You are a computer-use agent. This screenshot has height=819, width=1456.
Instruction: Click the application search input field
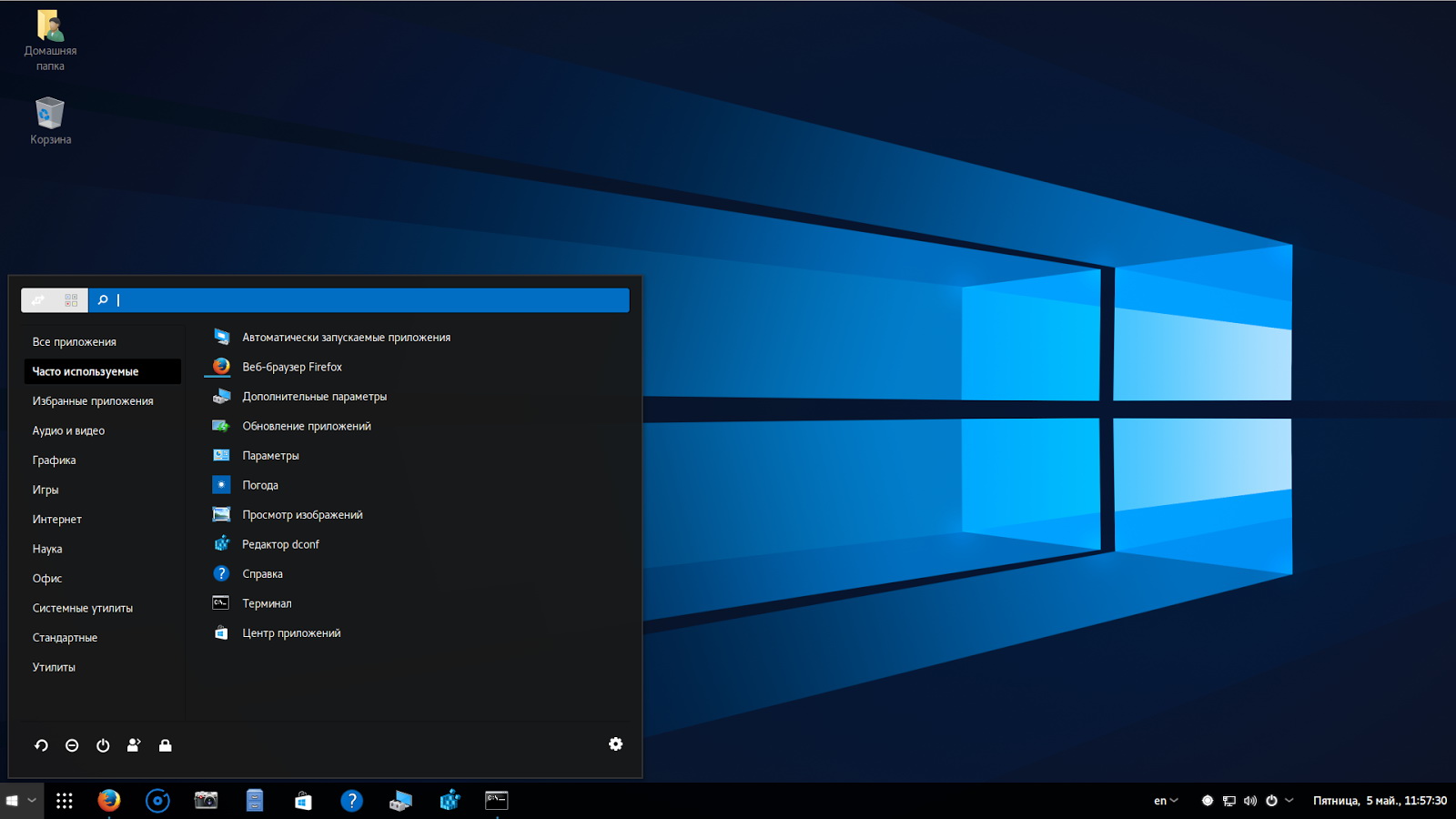(364, 300)
